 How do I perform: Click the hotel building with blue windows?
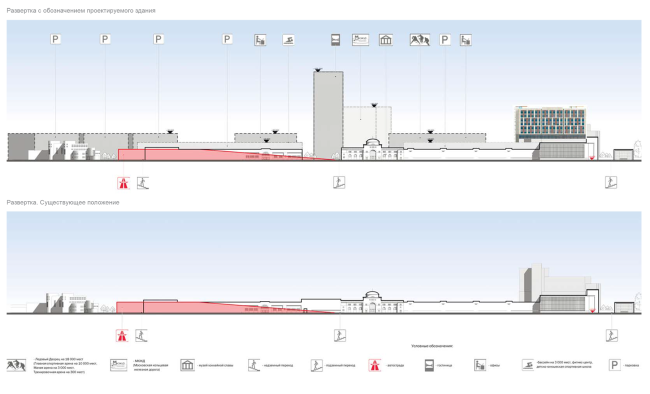coord(551,124)
